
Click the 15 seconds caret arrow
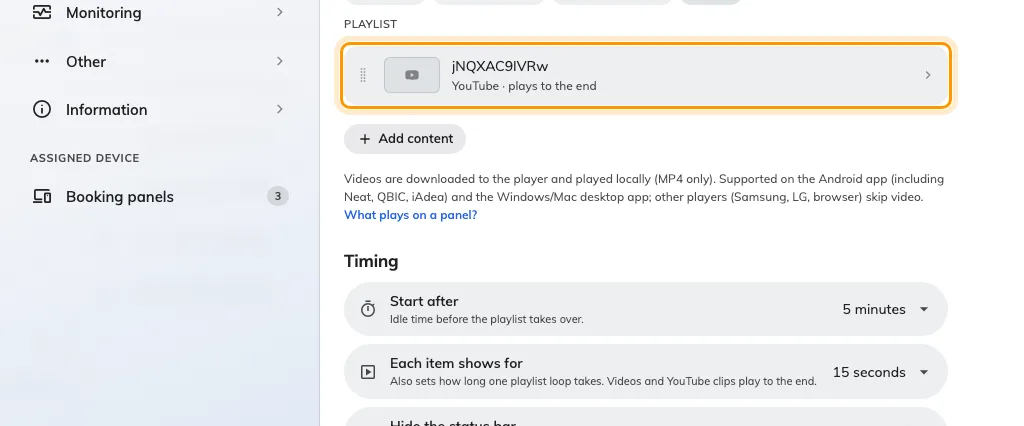(x=924, y=372)
